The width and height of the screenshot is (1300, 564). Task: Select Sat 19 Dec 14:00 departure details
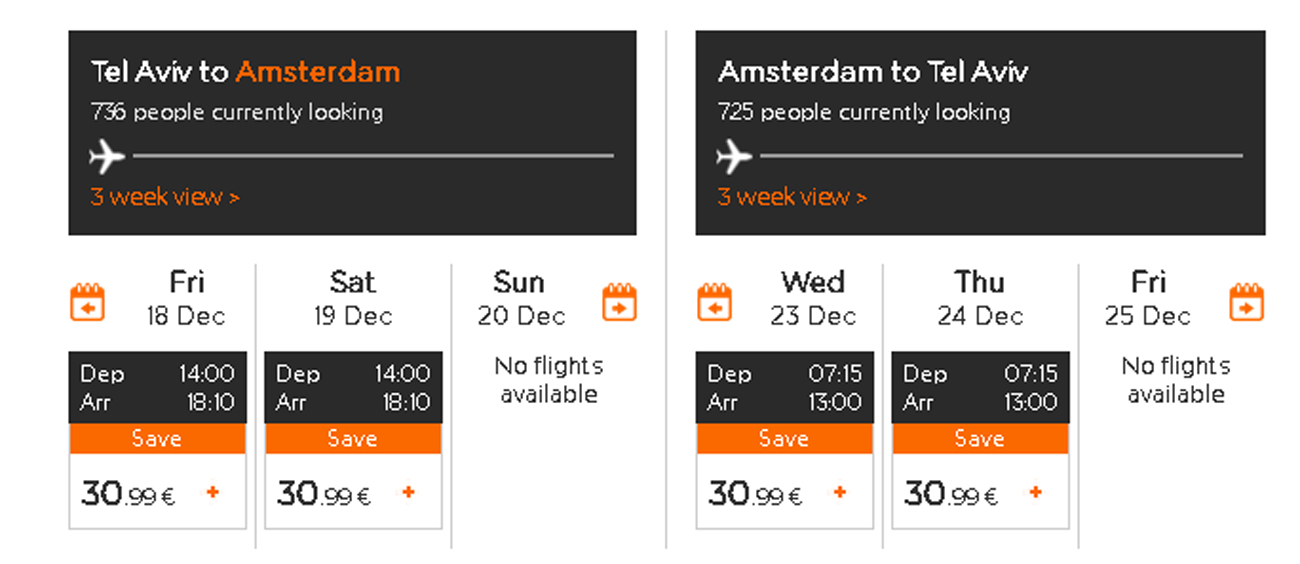[x=353, y=388]
